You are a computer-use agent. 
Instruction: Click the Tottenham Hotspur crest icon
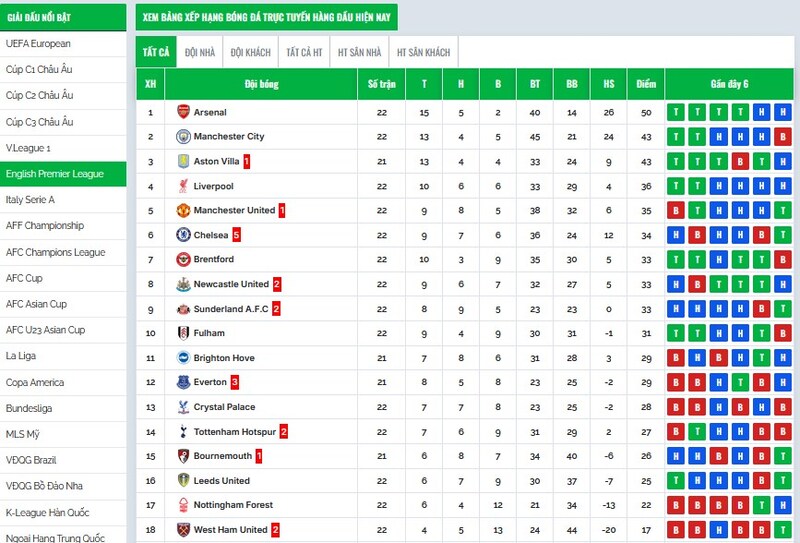(x=183, y=431)
